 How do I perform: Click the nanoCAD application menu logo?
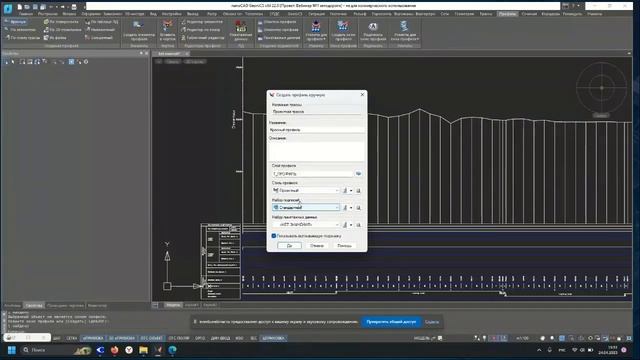tap(7, 8)
